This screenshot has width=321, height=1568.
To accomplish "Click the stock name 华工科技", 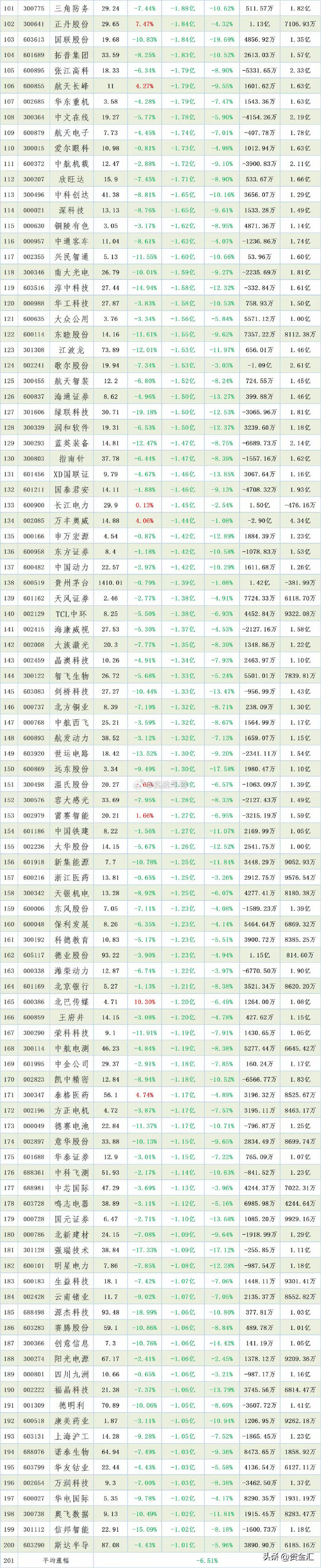I will coord(72,303).
